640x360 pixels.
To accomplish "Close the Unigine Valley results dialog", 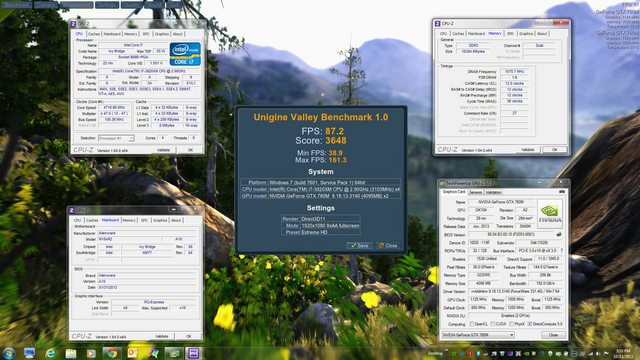I will [x=387, y=245].
